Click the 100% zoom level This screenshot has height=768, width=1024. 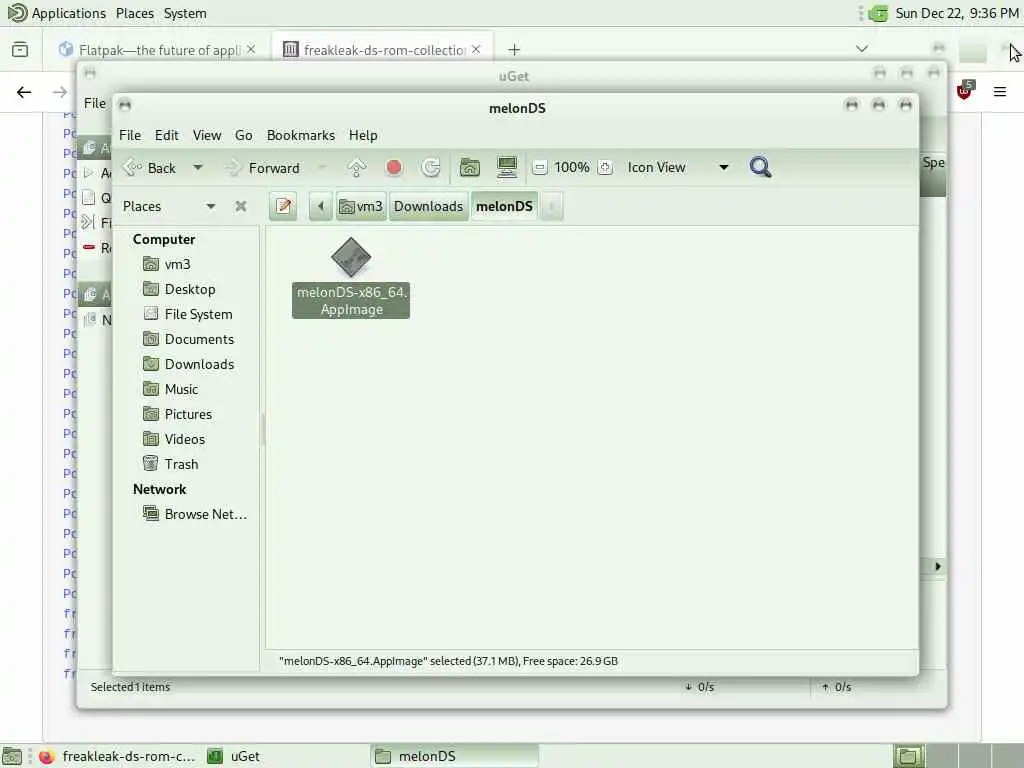tap(572, 168)
